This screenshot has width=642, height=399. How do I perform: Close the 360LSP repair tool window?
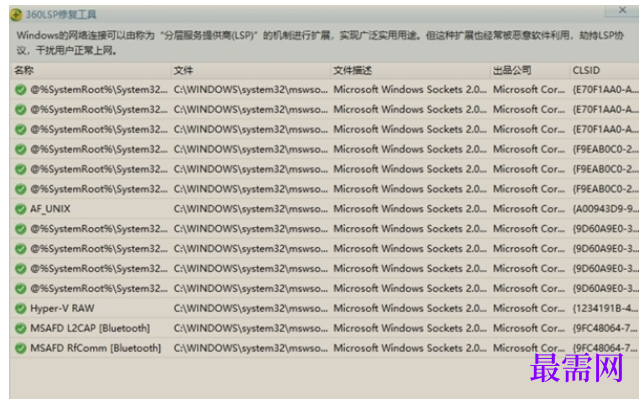click(x=622, y=10)
